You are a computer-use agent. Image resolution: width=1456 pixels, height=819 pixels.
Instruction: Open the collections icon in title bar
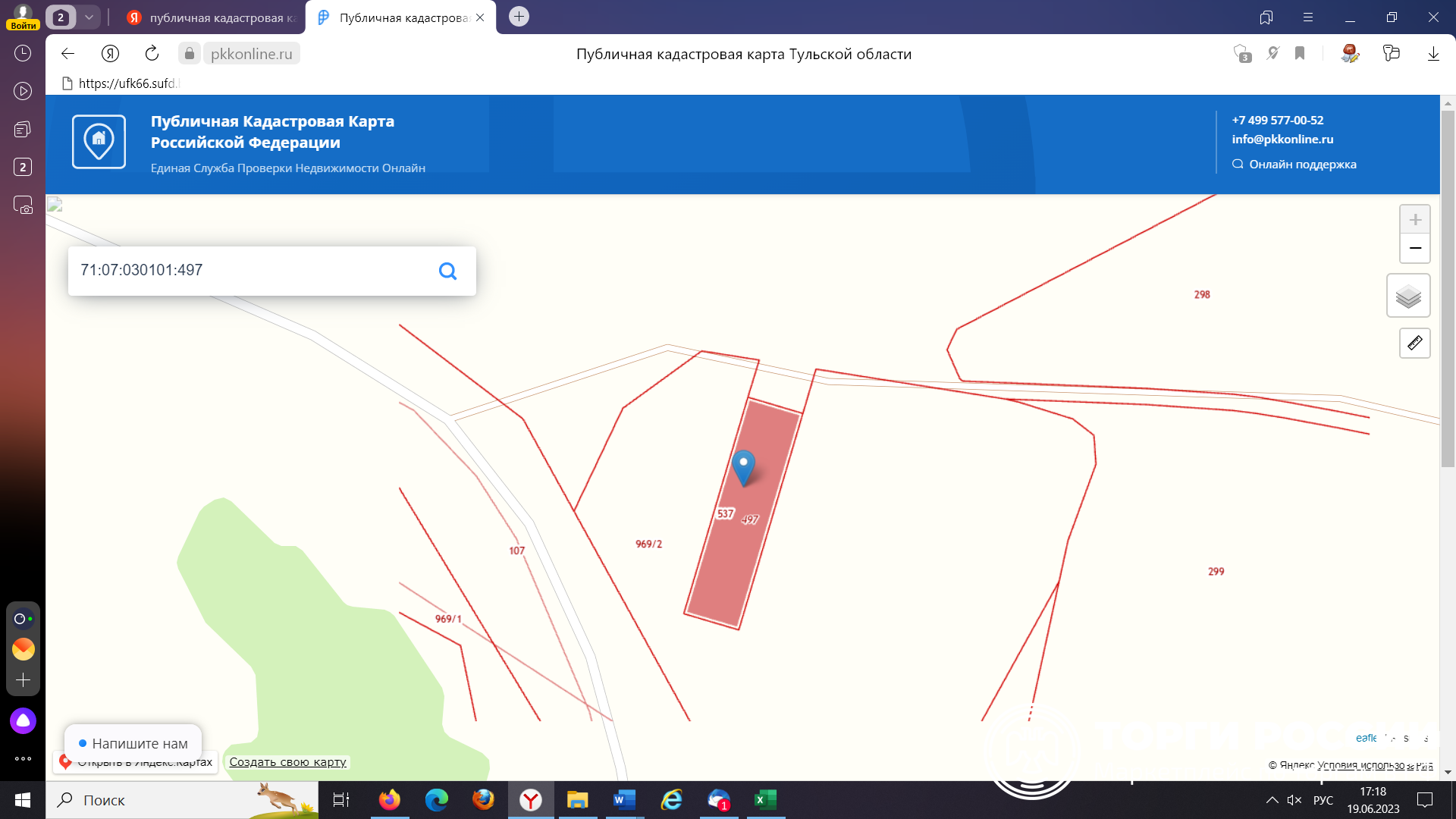tap(1266, 17)
